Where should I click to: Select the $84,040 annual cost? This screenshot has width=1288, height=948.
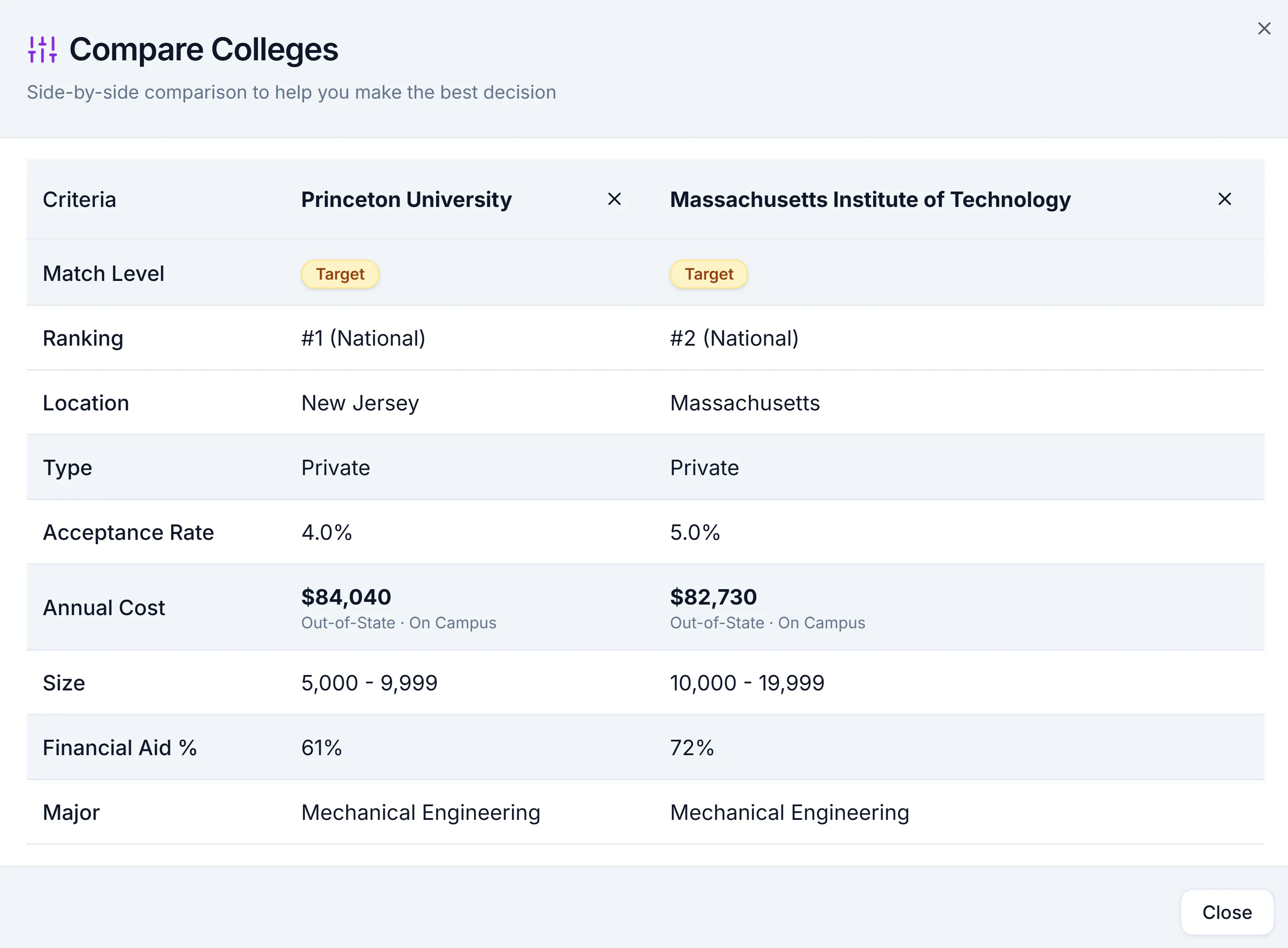click(347, 597)
